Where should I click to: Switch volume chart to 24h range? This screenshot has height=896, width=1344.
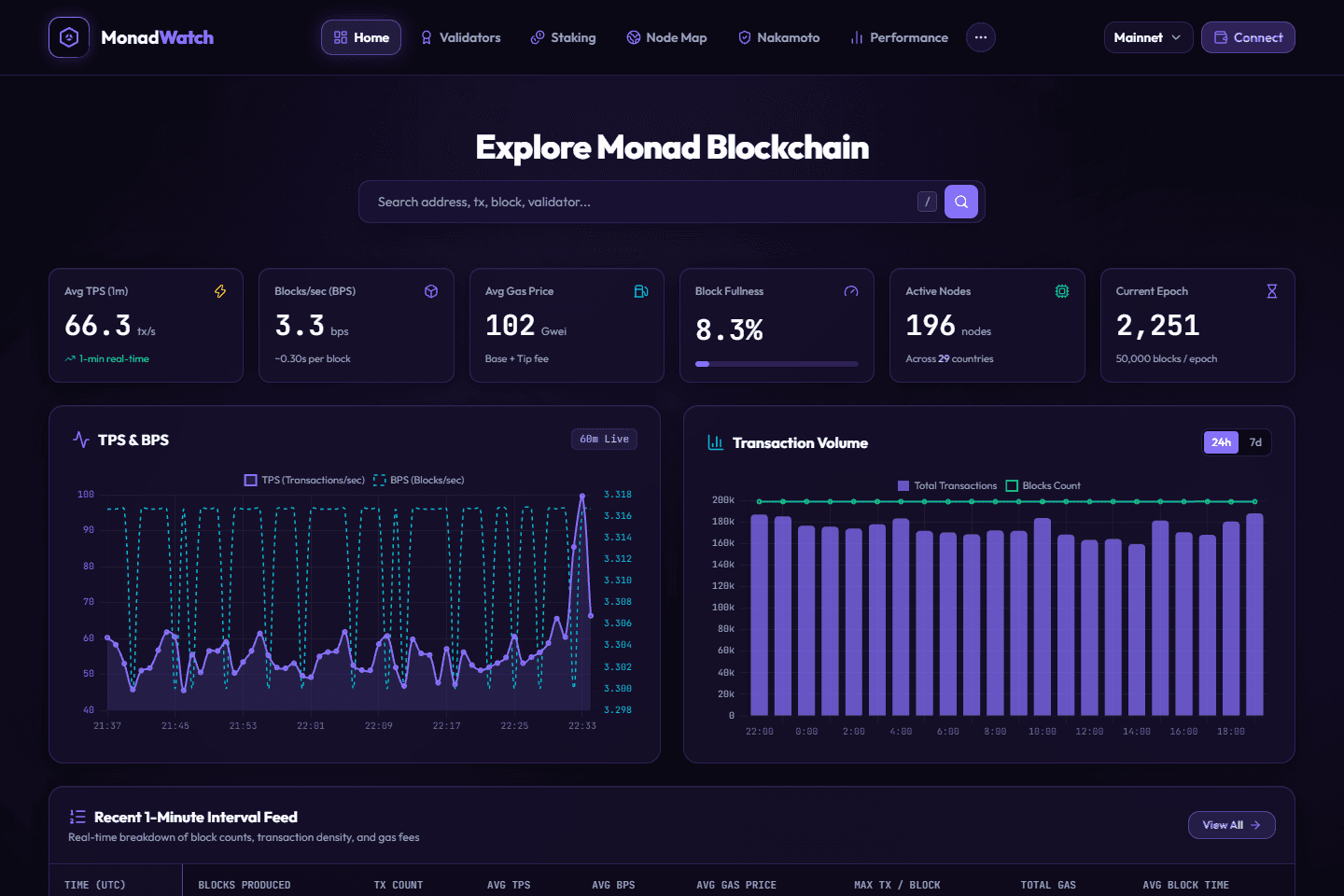coord(1222,442)
